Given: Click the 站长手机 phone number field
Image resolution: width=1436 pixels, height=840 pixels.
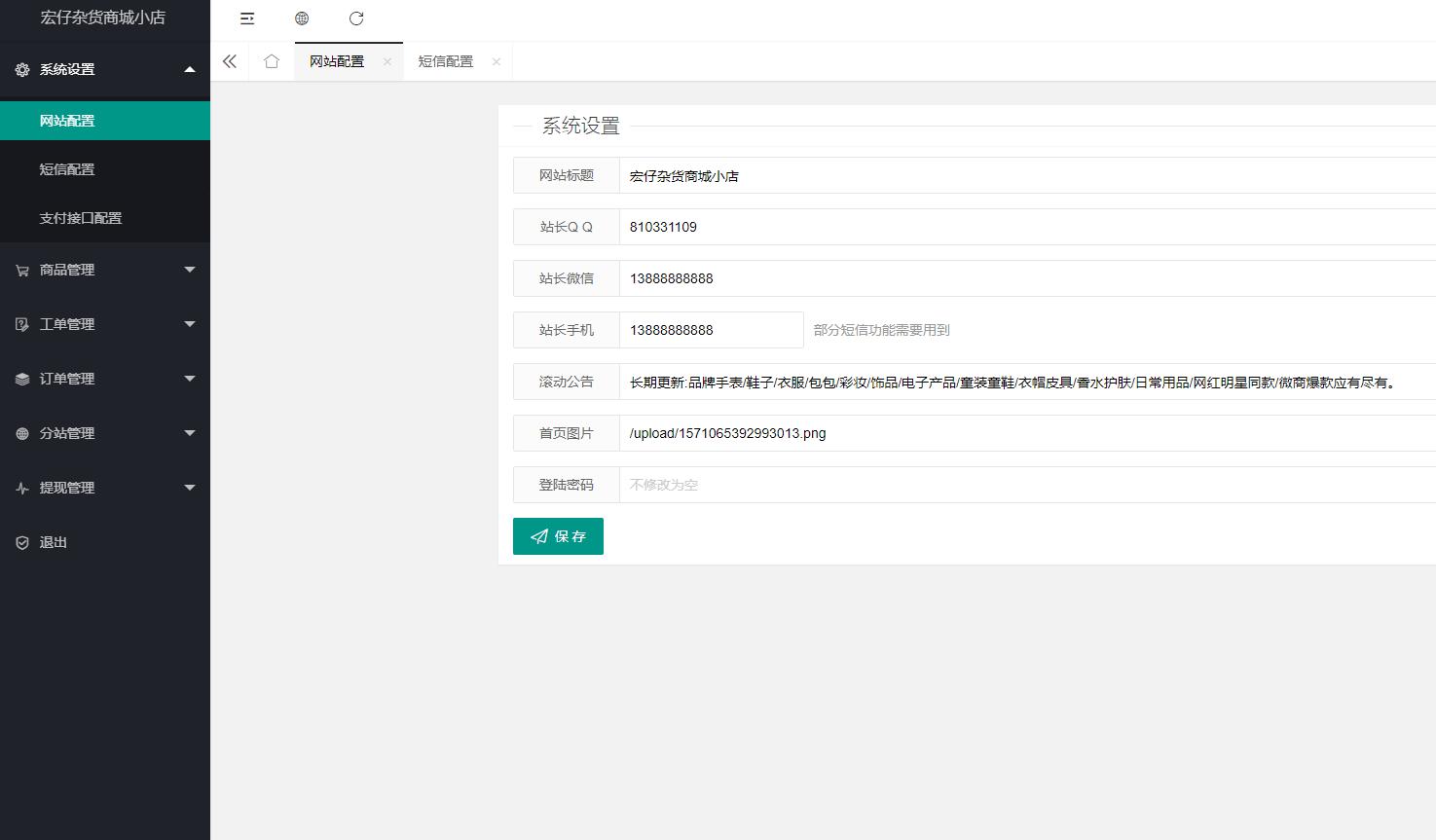Looking at the screenshot, I should point(711,330).
